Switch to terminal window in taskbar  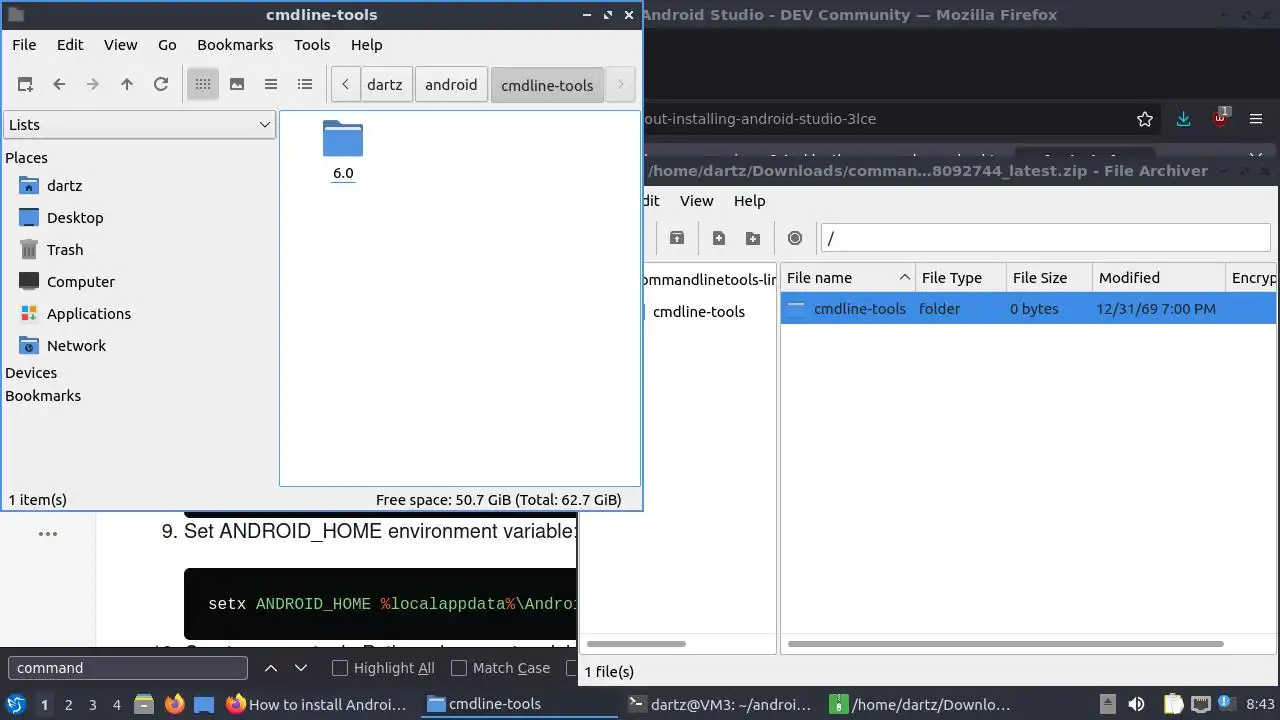tap(719, 704)
